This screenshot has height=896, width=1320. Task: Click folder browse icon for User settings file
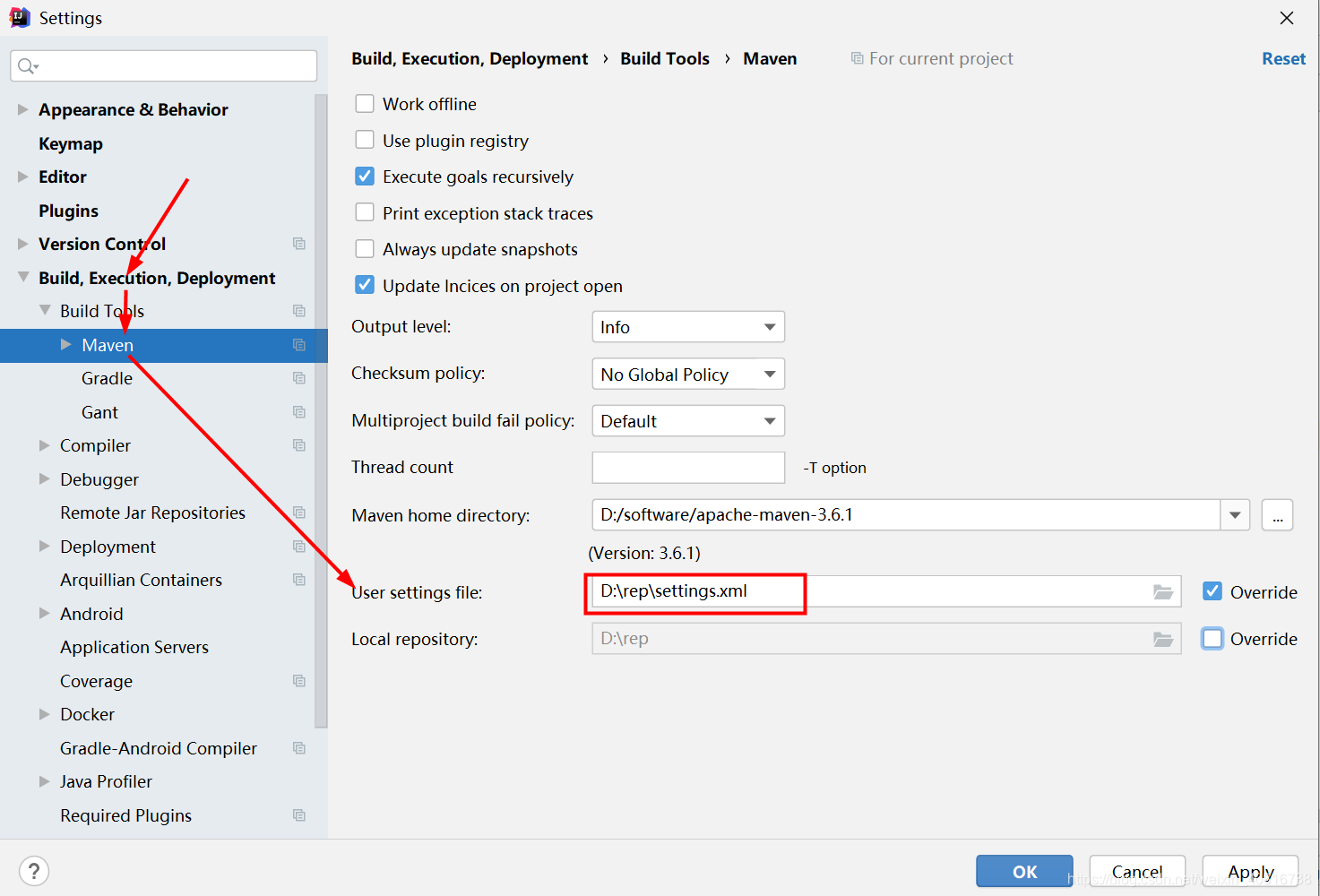1163,592
